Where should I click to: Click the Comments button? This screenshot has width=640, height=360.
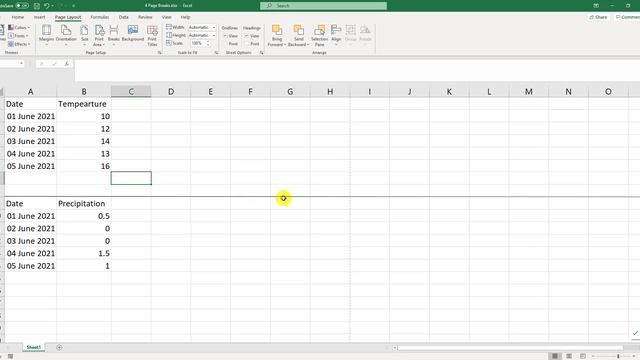click(627, 17)
